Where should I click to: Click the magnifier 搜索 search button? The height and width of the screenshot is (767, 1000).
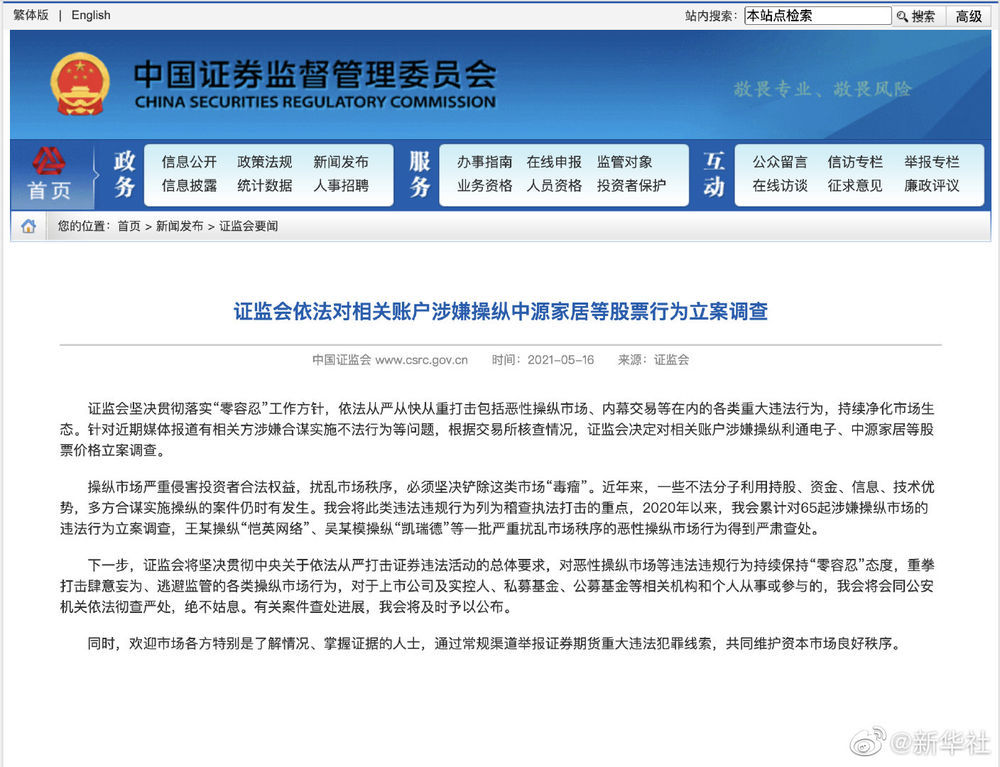(x=916, y=16)
